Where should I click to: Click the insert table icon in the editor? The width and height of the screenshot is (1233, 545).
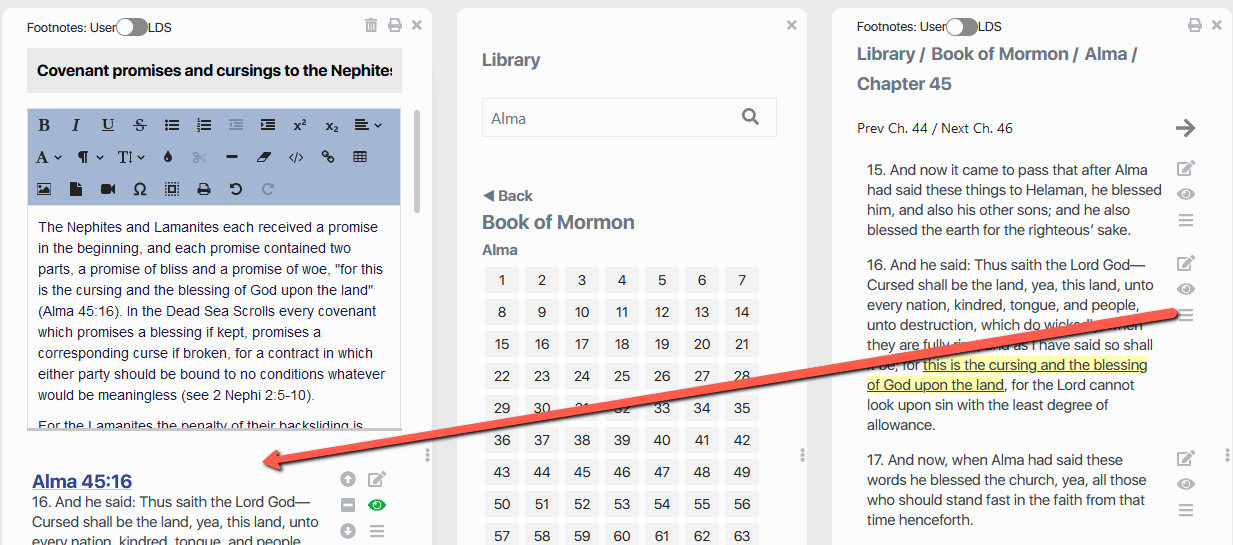pyautogui.click(x=360, y=157)
